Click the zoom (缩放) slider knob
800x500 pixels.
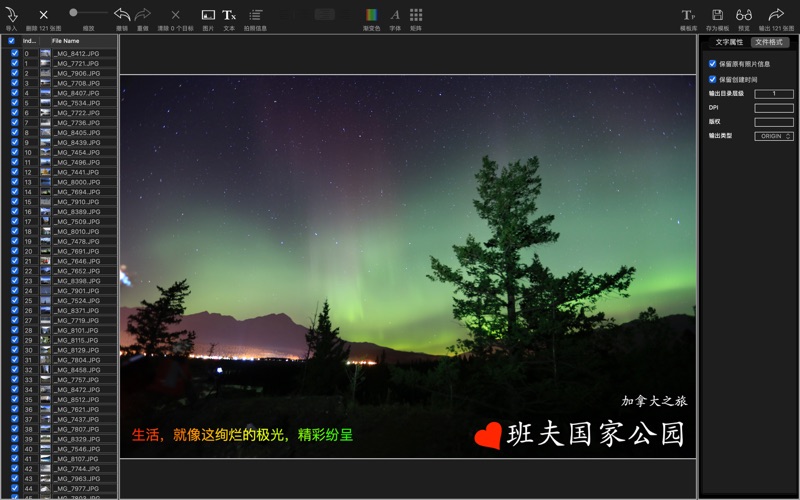[73, 13]
